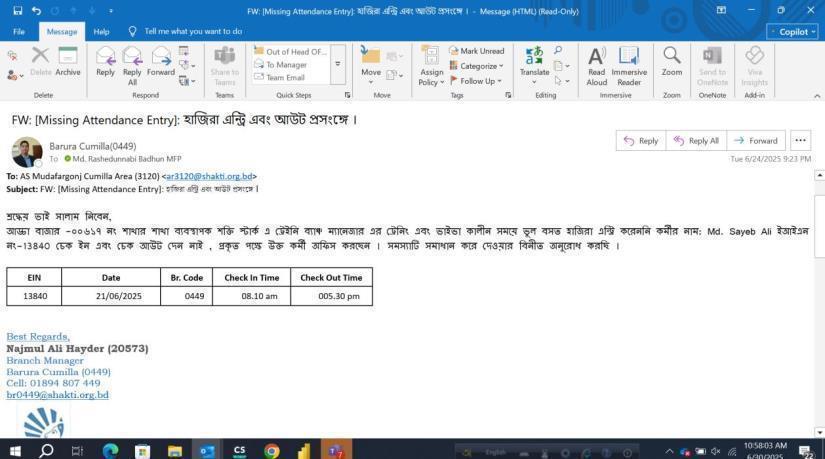Switch to the Help tab
This screenshot has height=459, width=825.
pyautogui.click(x=101, y=31)
